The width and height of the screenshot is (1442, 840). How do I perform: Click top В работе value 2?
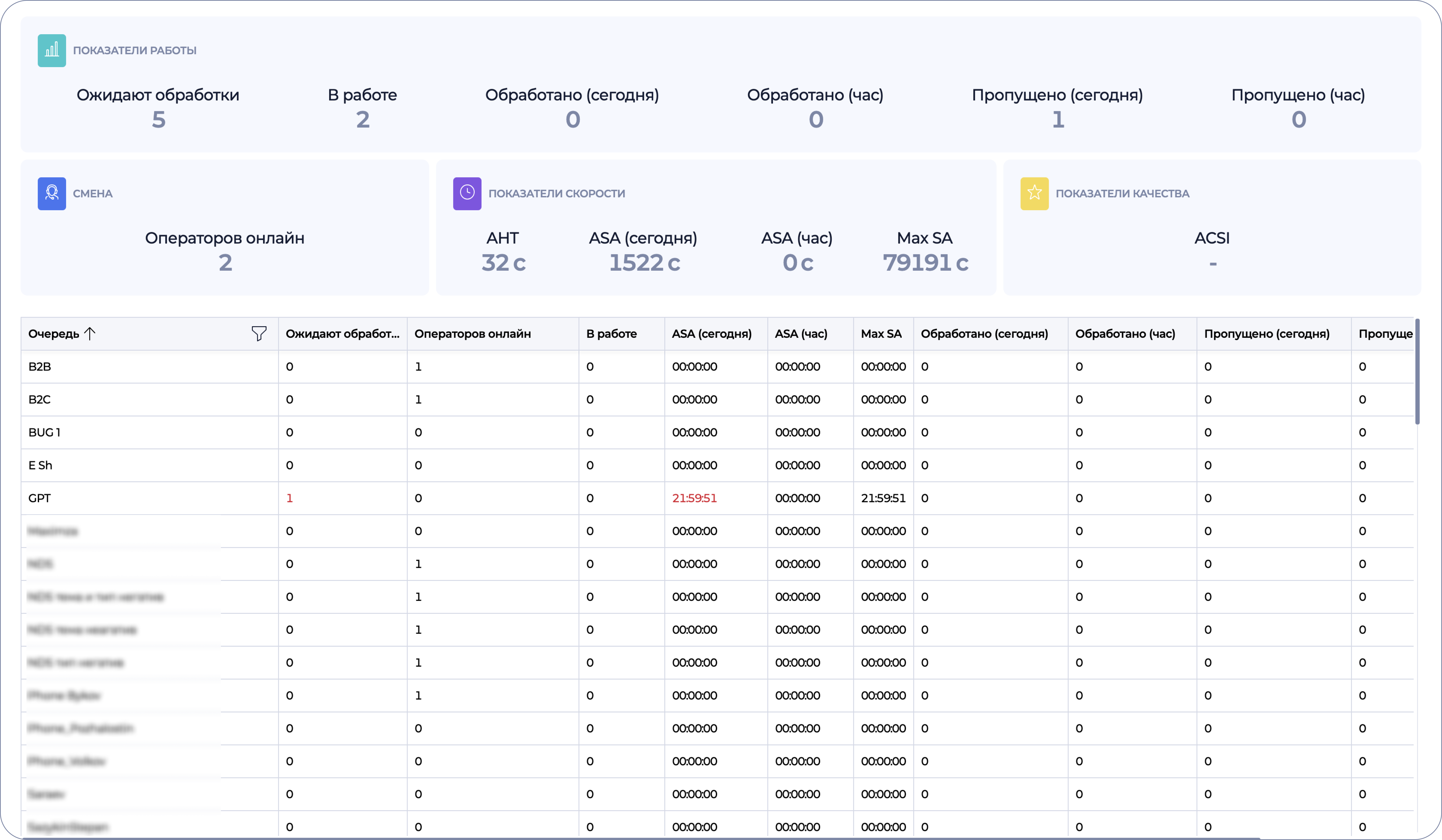363,120
